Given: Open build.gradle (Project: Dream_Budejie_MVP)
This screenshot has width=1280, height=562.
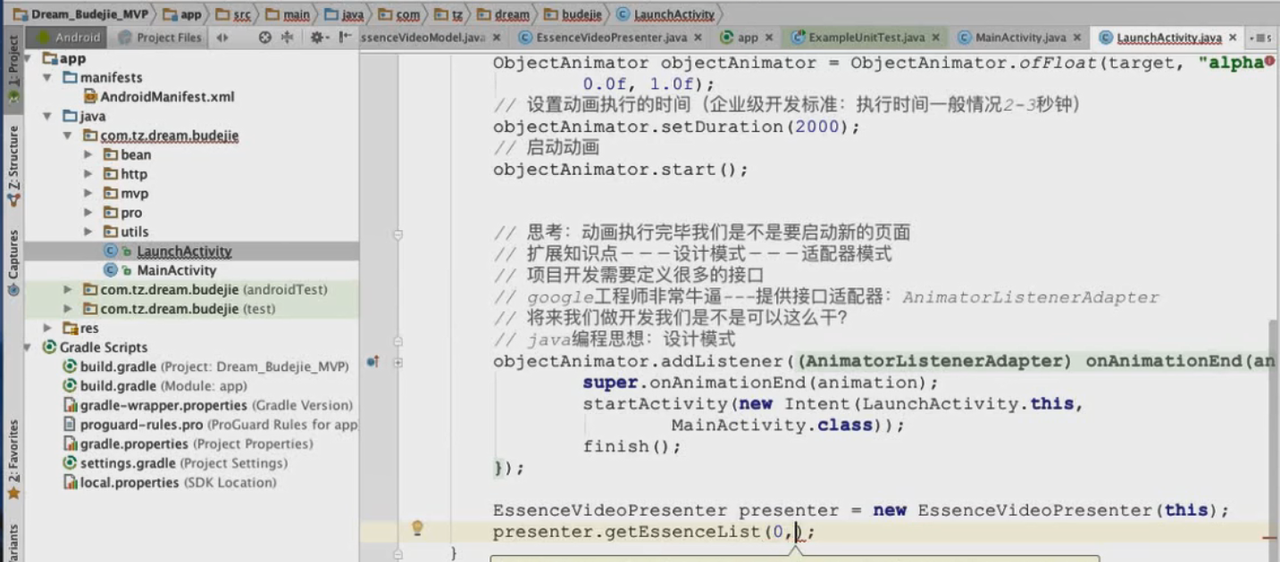Looking at the screenshot, I should coord(205,367).
